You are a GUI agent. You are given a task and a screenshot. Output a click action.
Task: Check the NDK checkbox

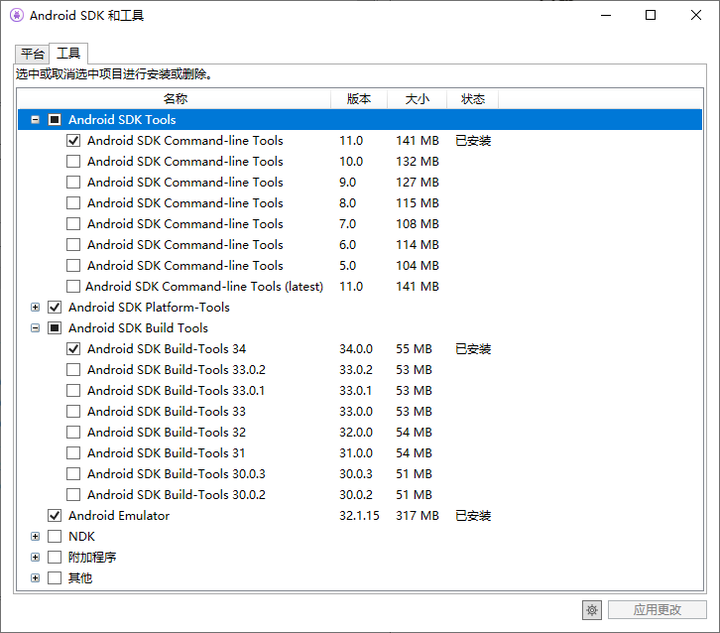pos(55,537)
